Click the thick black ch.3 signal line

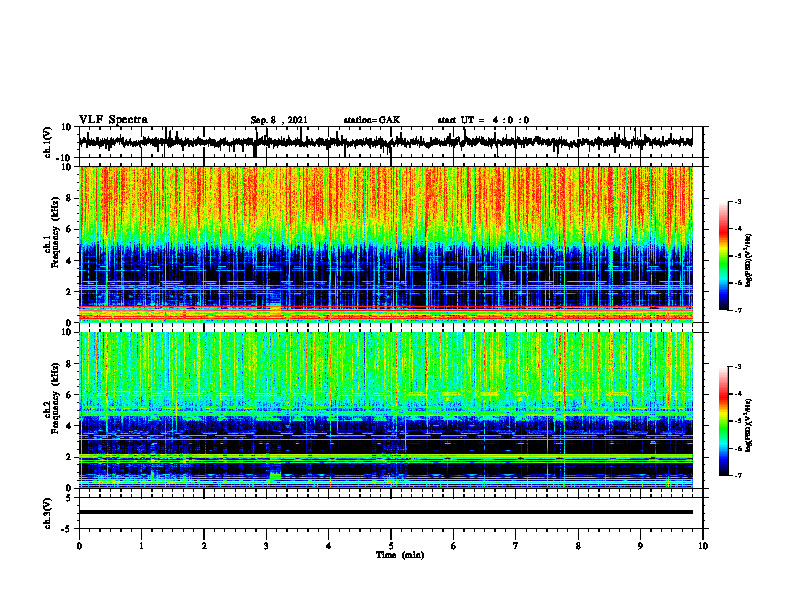pos(385,512)
